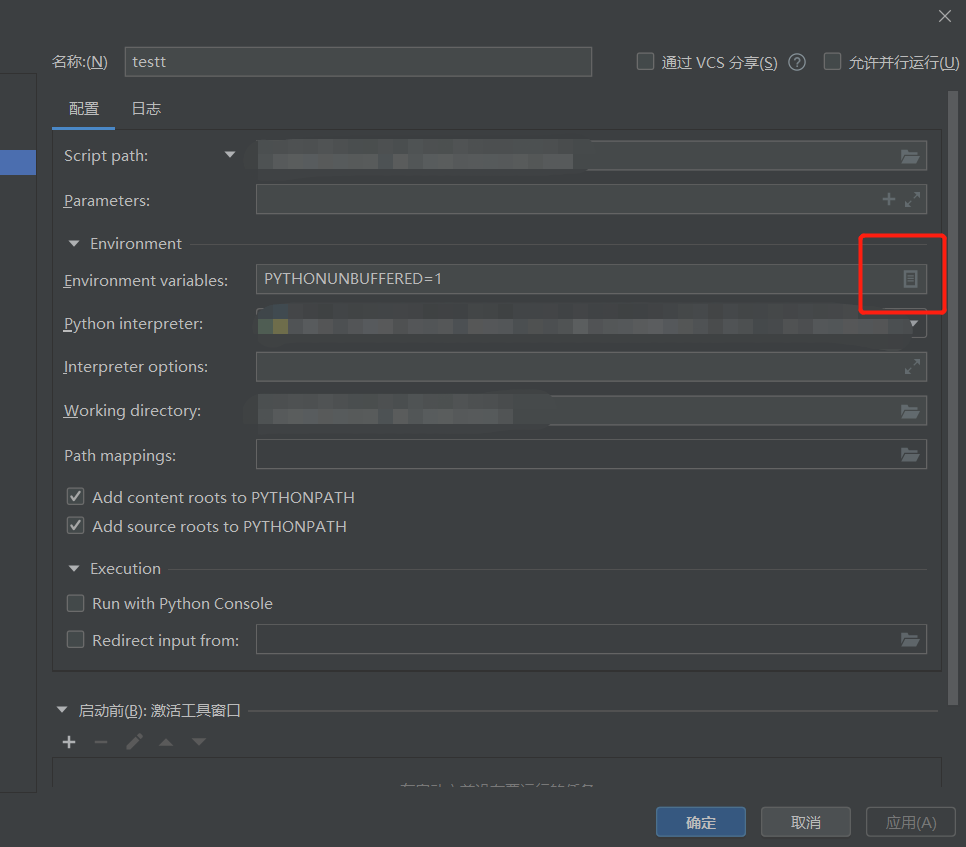
Task: Enable Run with Python Console
Action: [75, 603]
